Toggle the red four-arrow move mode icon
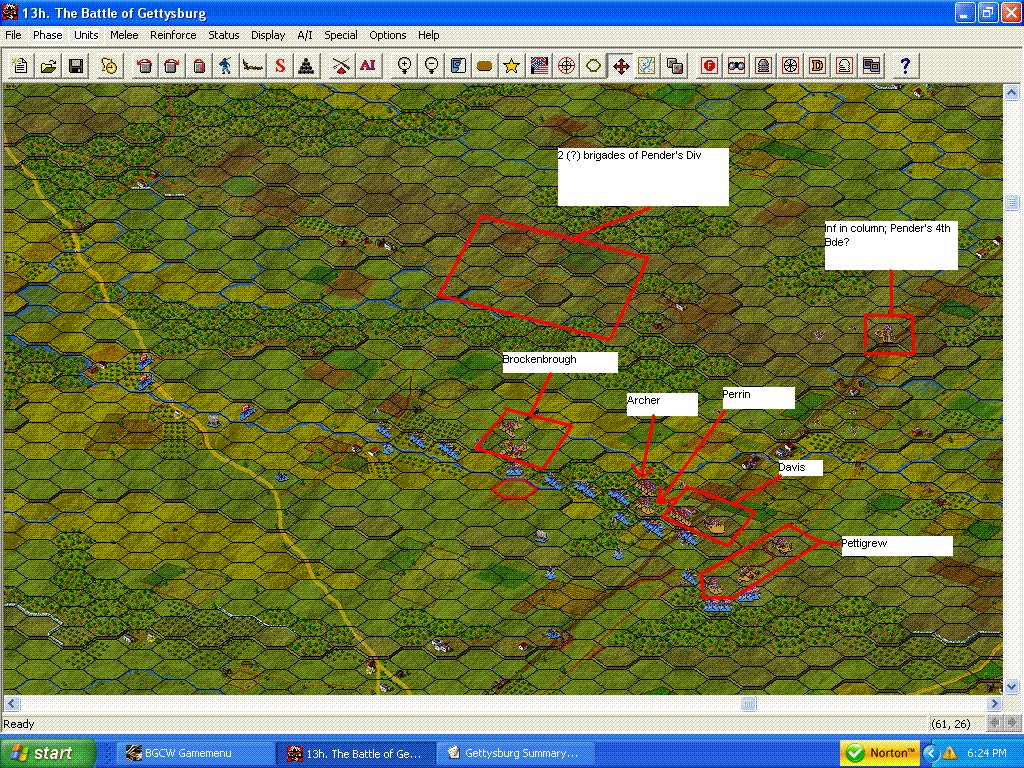 621,65
